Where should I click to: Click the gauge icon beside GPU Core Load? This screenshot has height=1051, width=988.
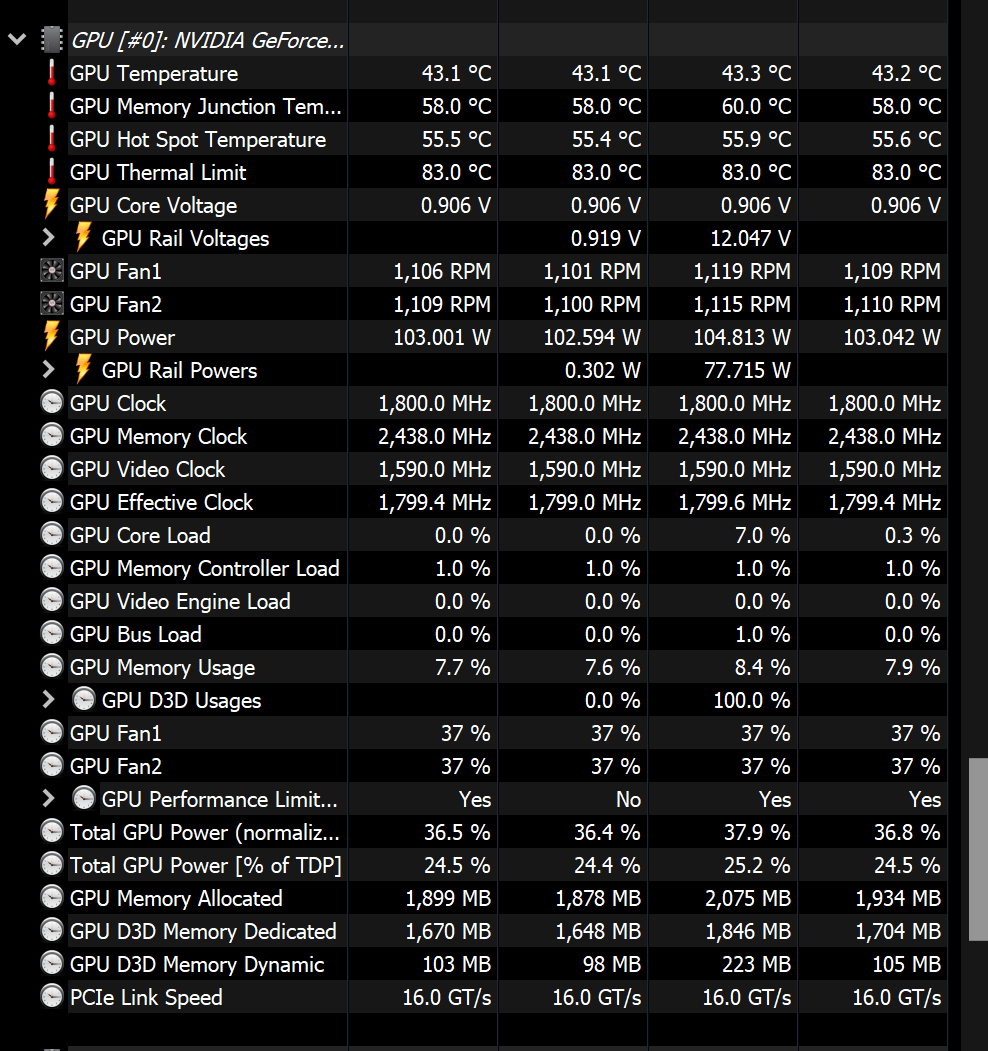pyautogui.click(x=52, y=535)
